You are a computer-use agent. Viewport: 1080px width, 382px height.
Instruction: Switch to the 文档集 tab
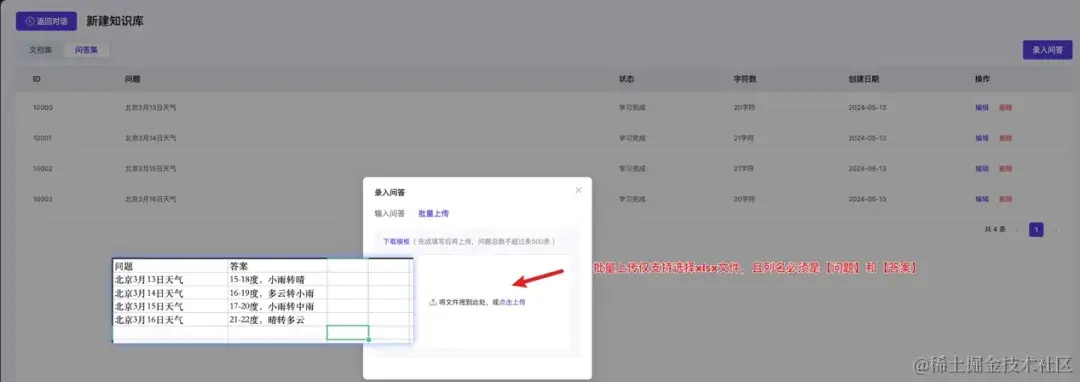tap(41, 50)
